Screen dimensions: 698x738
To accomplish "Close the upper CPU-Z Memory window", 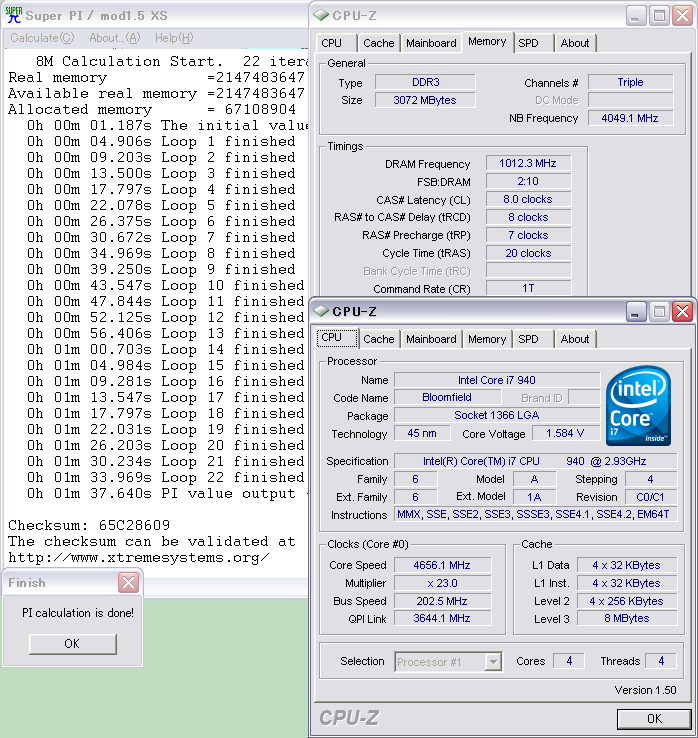I will (x=682, y=16).
